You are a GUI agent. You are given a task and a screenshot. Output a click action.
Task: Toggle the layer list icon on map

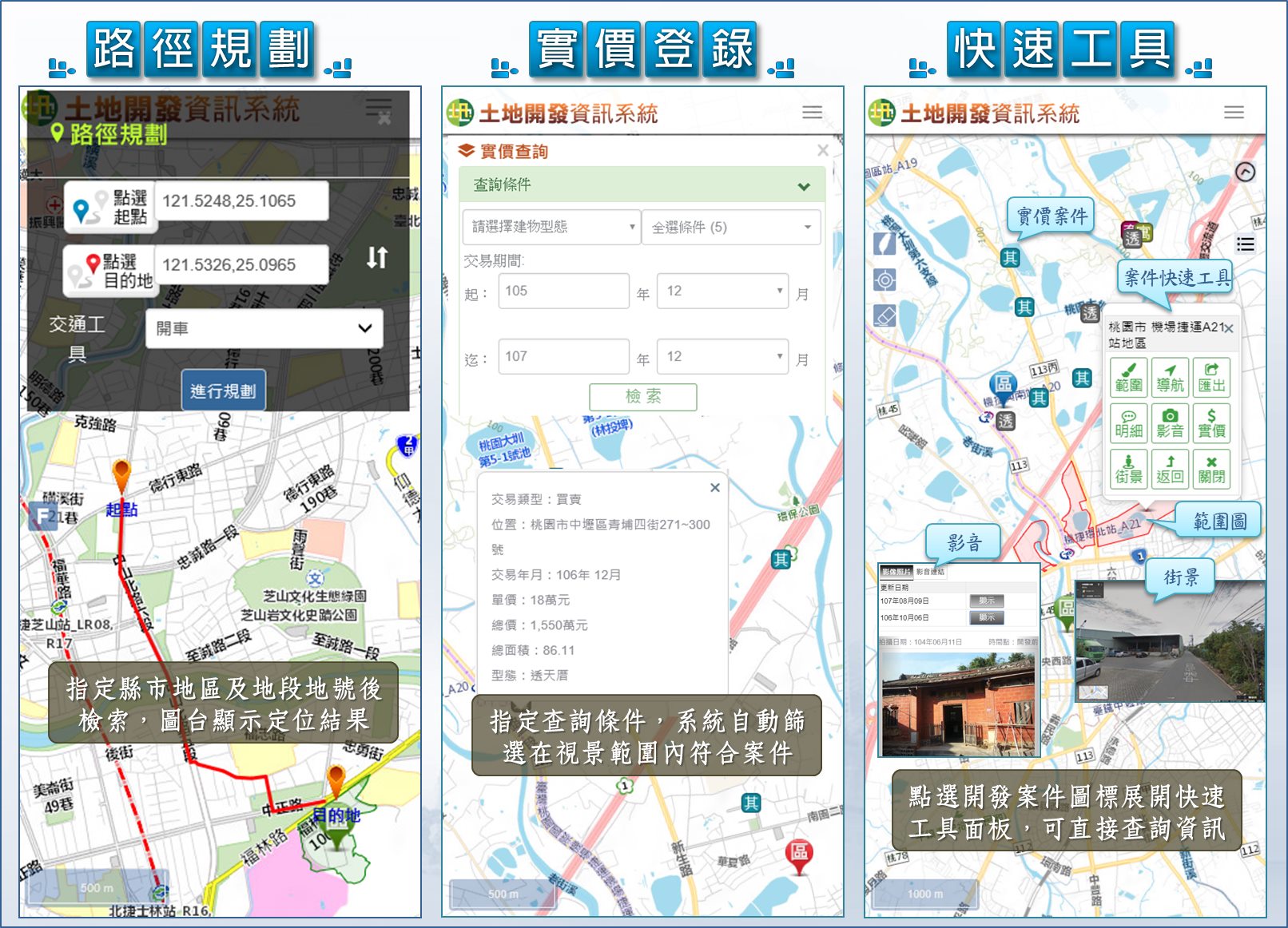(1245, 244)
